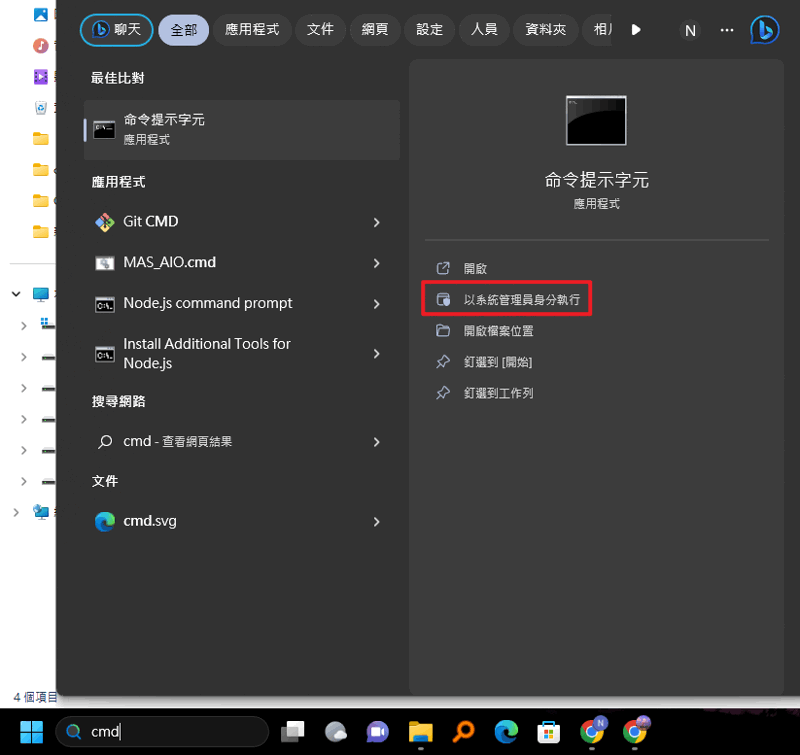Viewport: 800px width, 755px height.
Task: Switch to the 網頁 filter tab
Action: point(375,30)
